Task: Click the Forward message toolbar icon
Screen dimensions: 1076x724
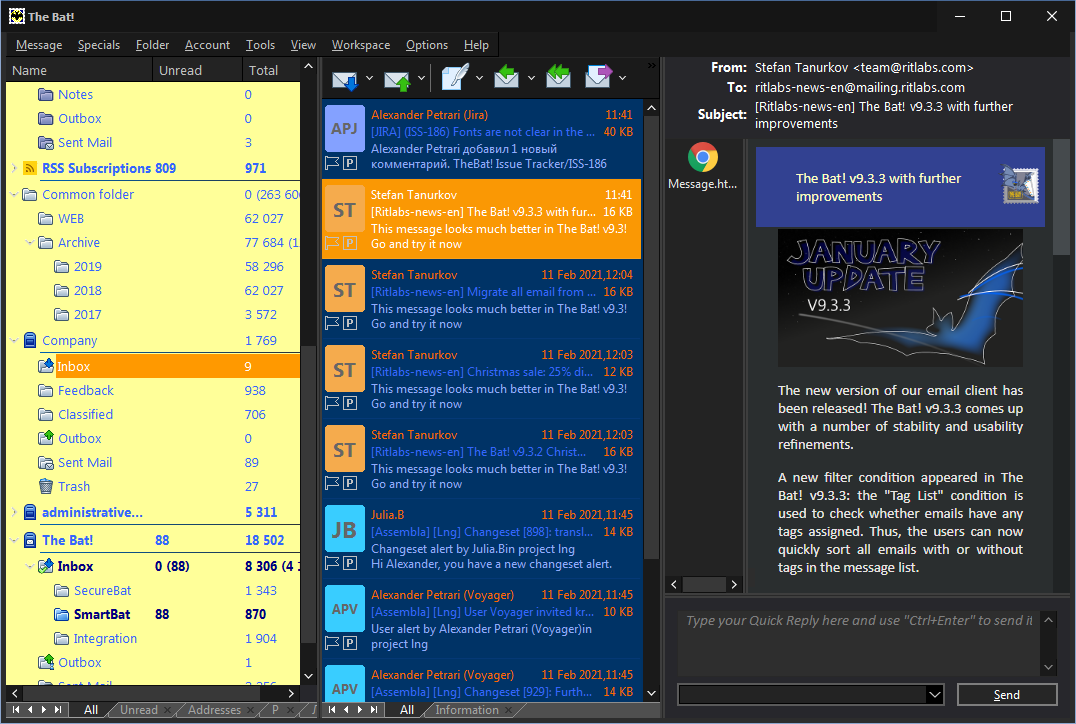Action: (598, 77)
